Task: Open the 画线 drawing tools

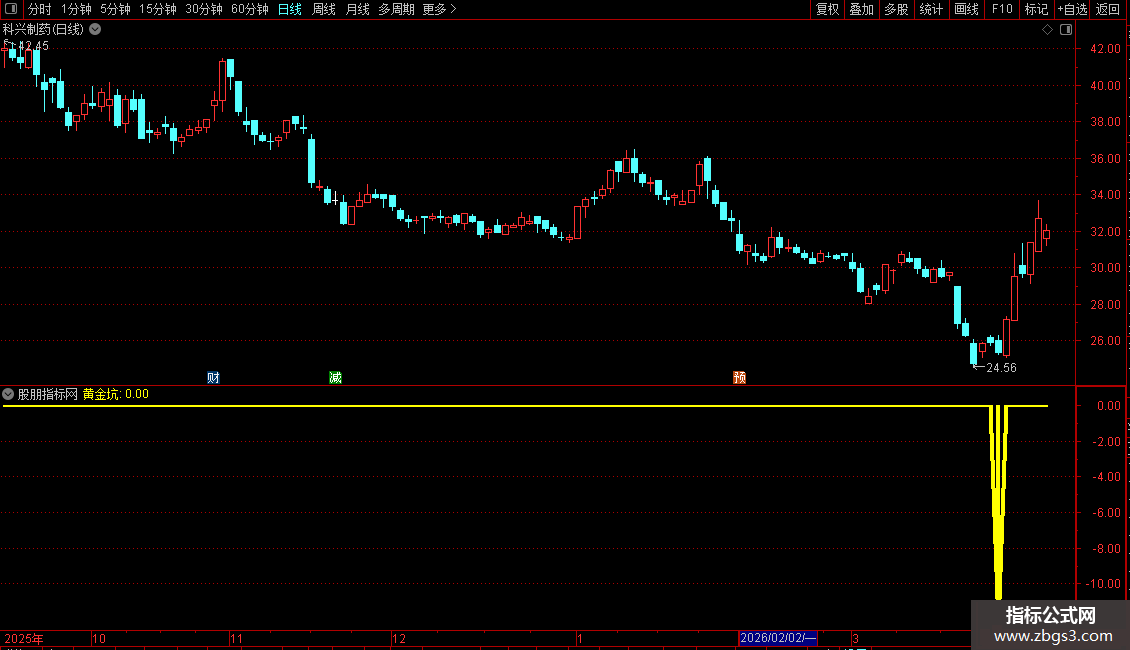Action: pyautogui.click(x=966, y=9)
